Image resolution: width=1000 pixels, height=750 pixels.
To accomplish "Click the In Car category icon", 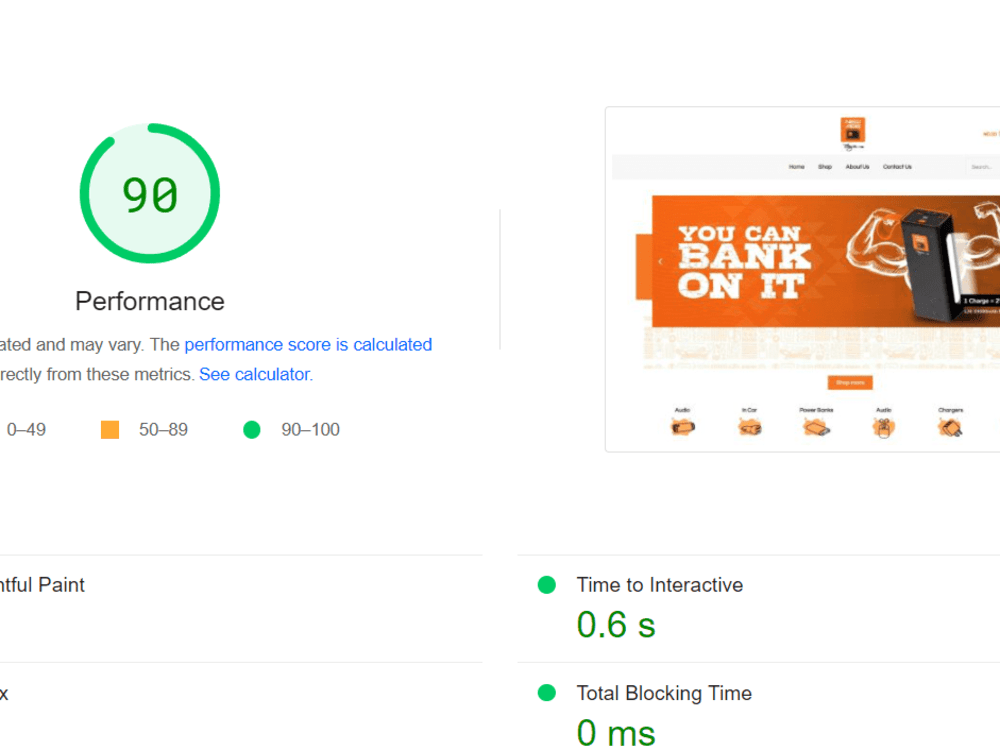I will click(749, 427).
